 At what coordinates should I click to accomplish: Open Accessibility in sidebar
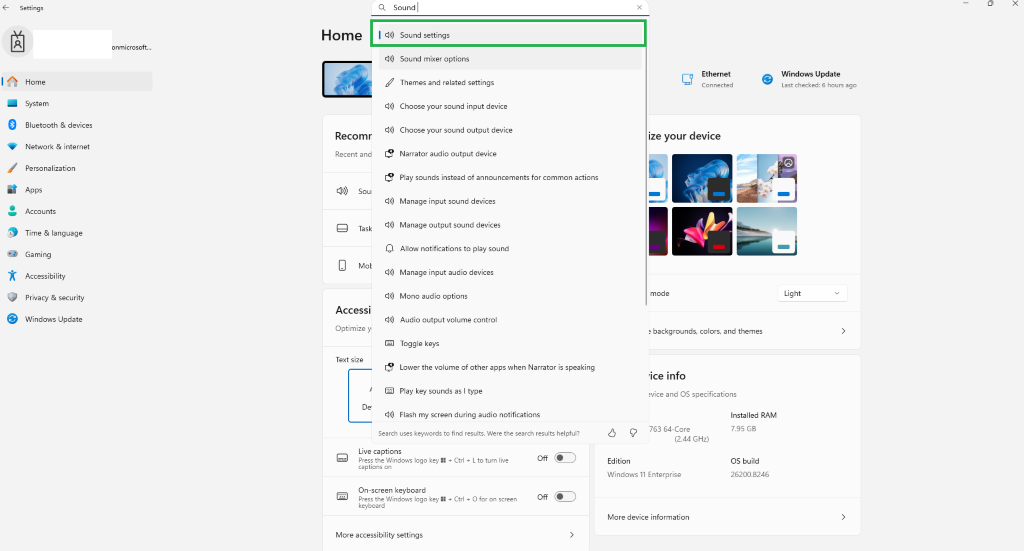click(77, 276)
